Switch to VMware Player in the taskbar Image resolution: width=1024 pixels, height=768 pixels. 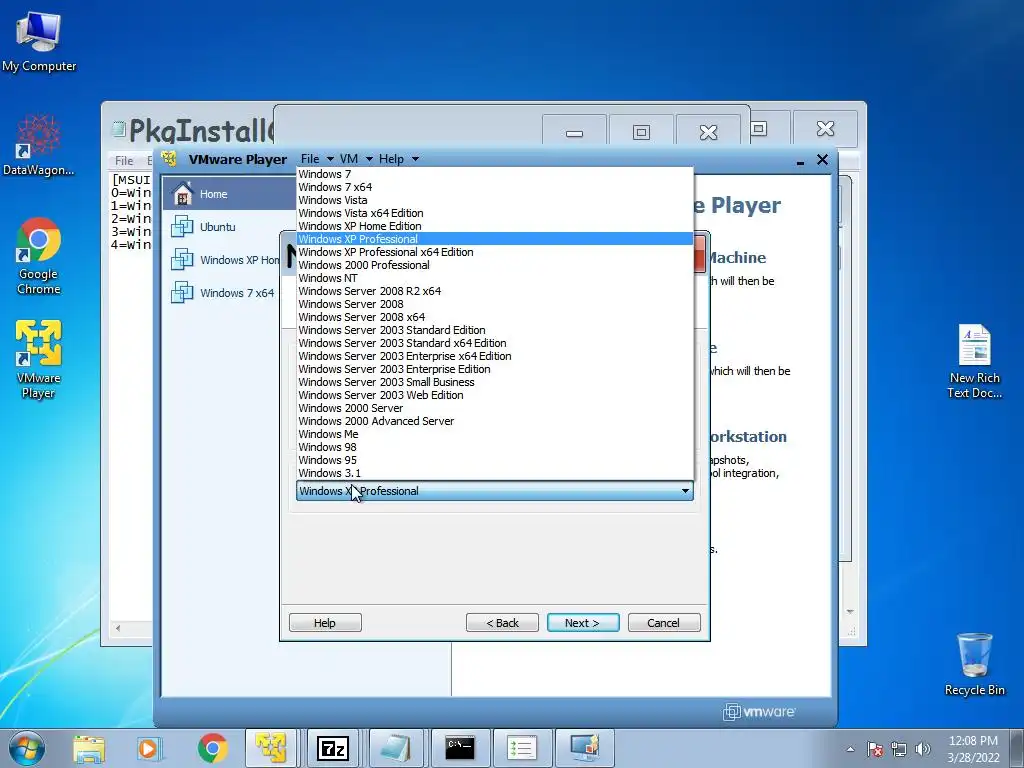coord(271,748)
